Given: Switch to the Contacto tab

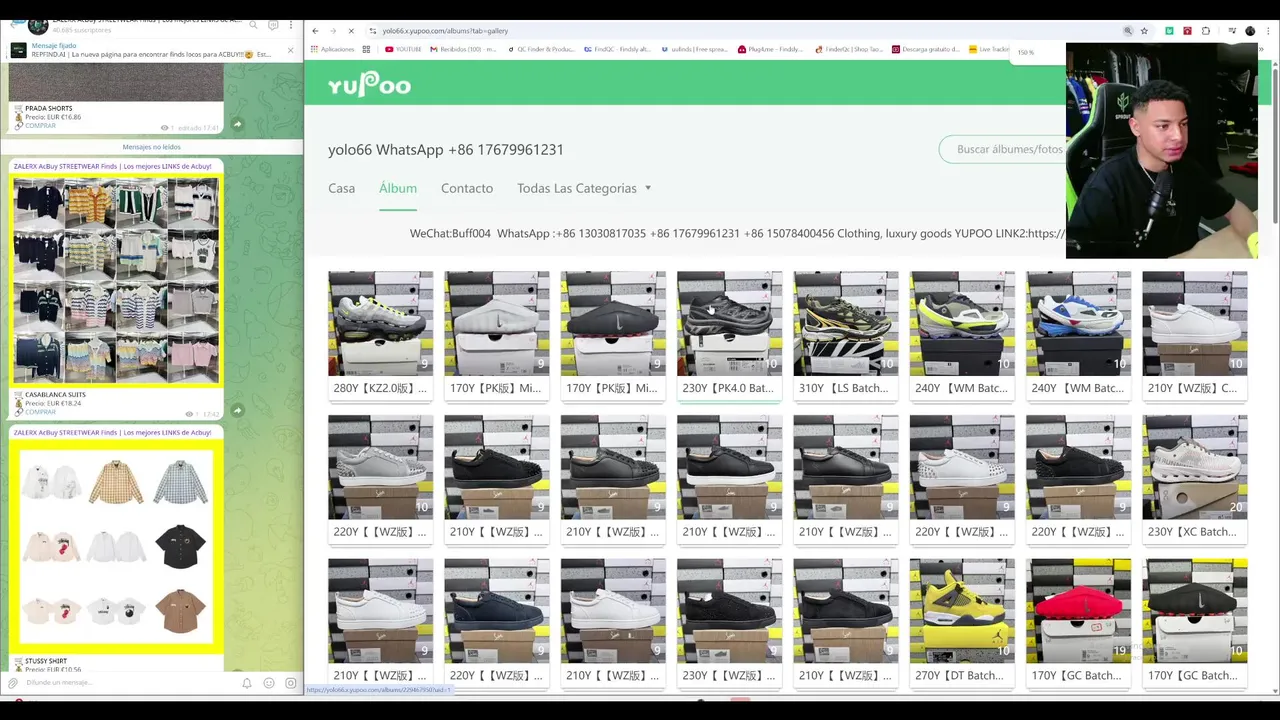Looking at the screenshot, I should point(467,188).
